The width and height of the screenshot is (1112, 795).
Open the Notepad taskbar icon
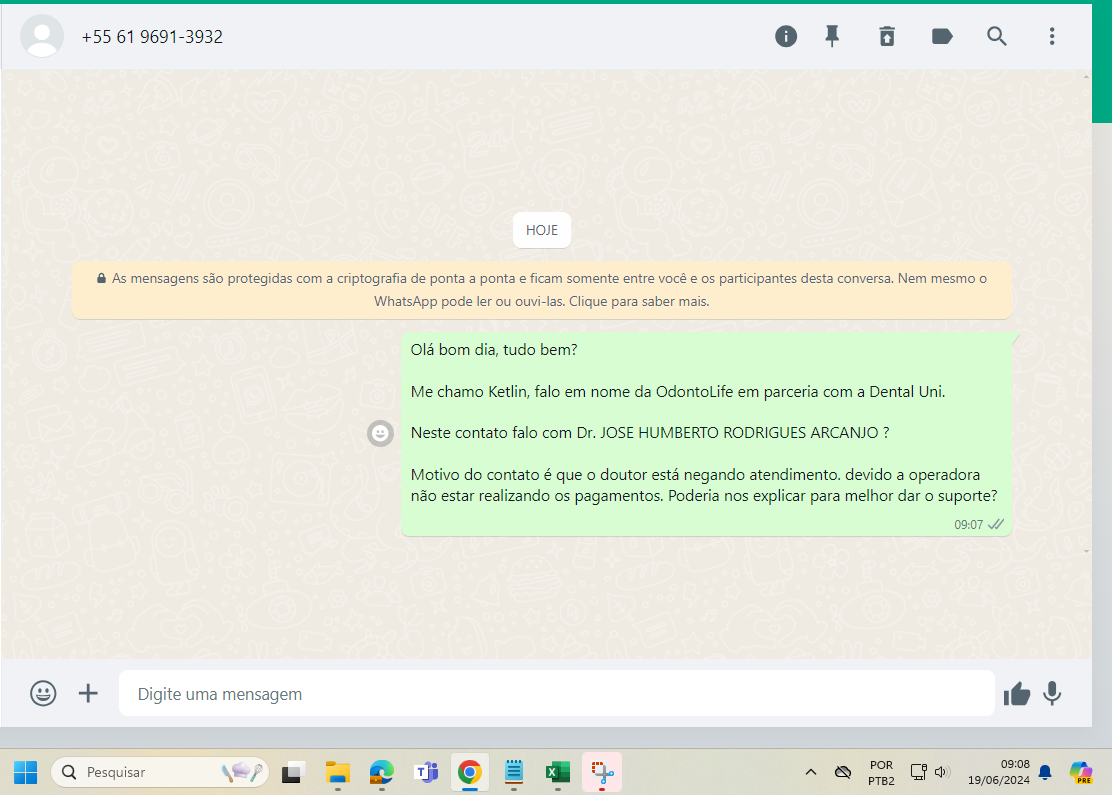click(x=514, y=772)
